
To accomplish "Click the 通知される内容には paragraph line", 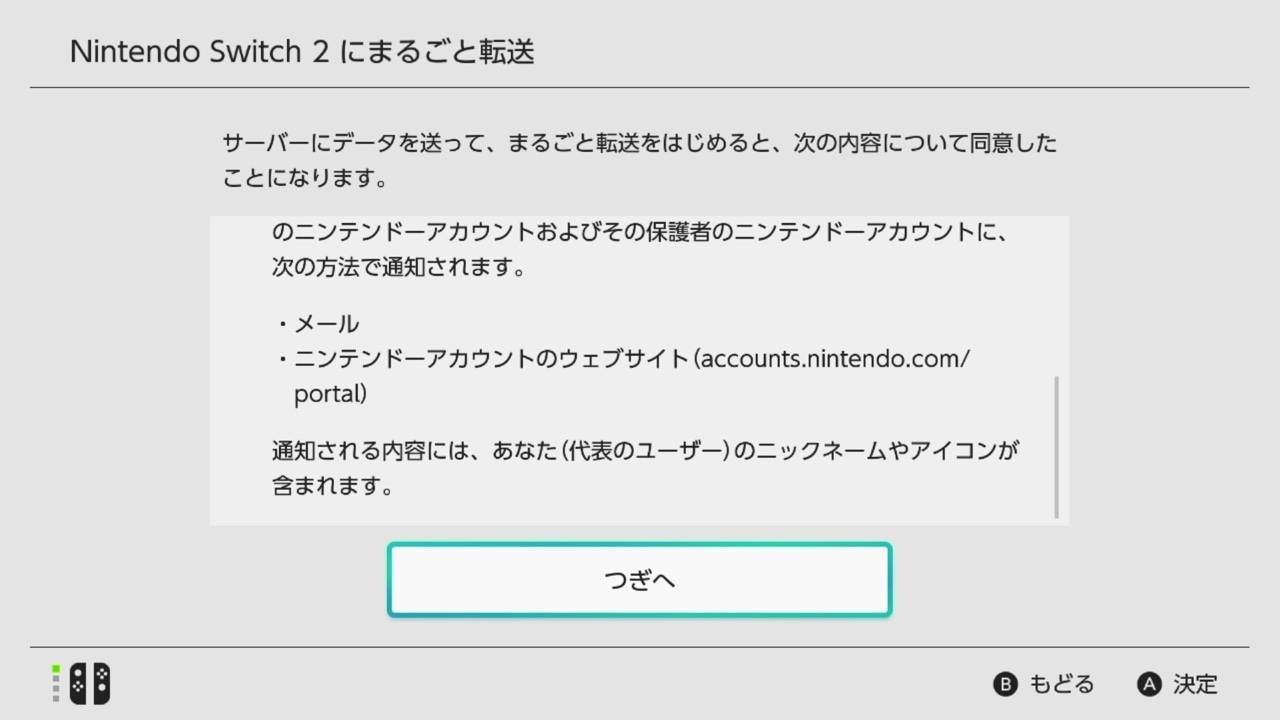I will pos(645,450).
